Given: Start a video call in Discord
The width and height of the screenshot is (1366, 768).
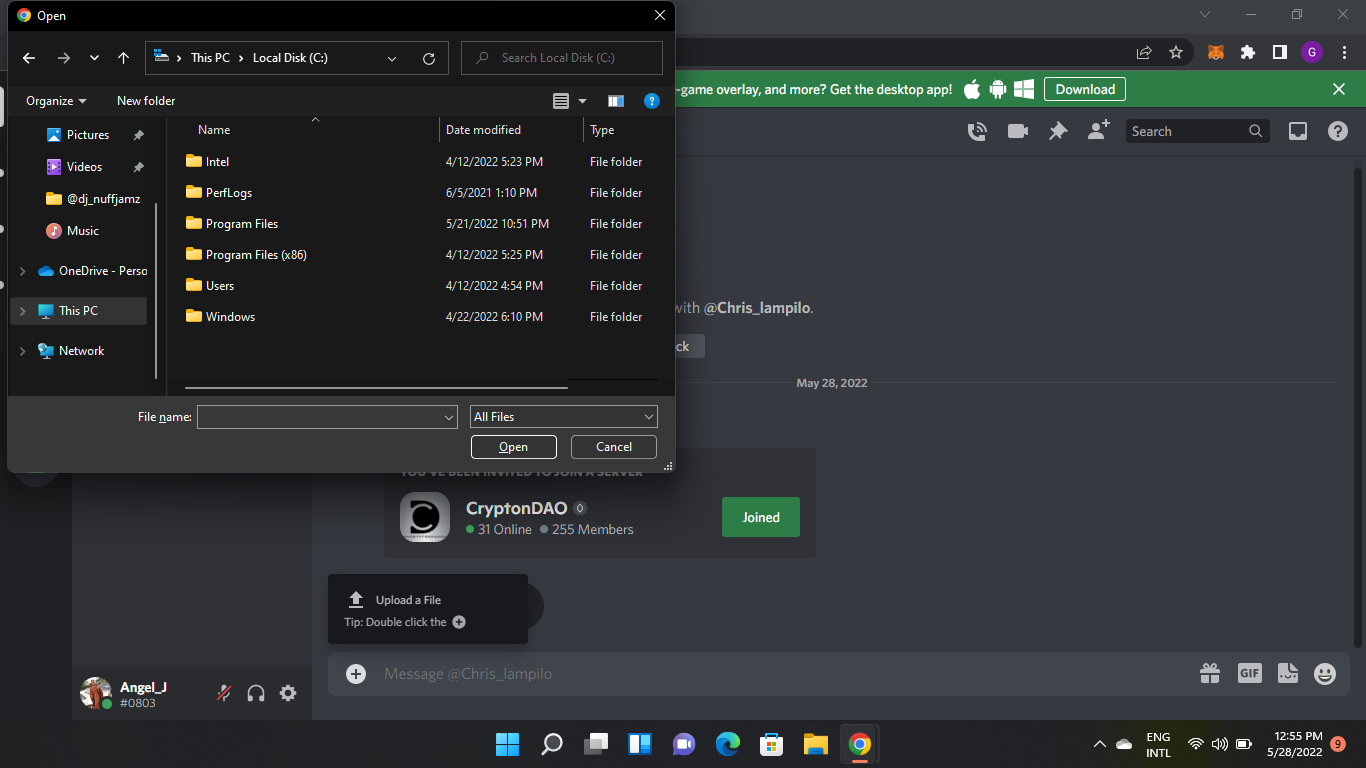Looking at the screenshot, I should point(1018,131).
